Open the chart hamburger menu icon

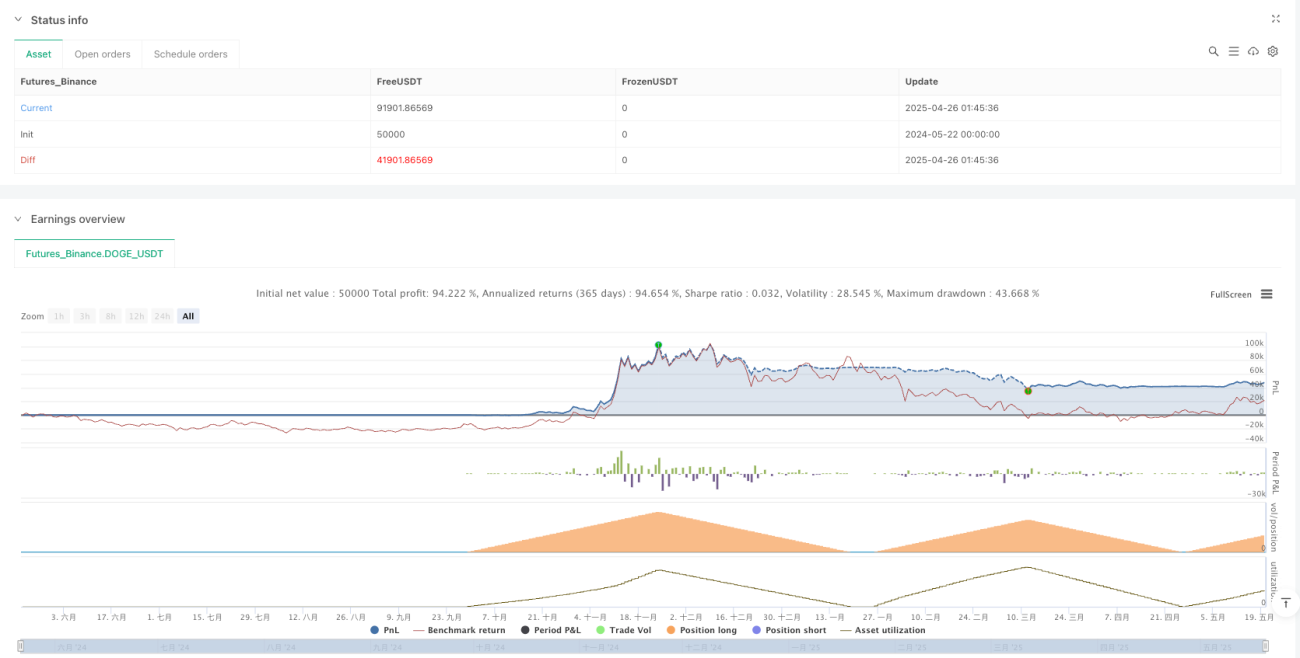(x=1266, y=294)
